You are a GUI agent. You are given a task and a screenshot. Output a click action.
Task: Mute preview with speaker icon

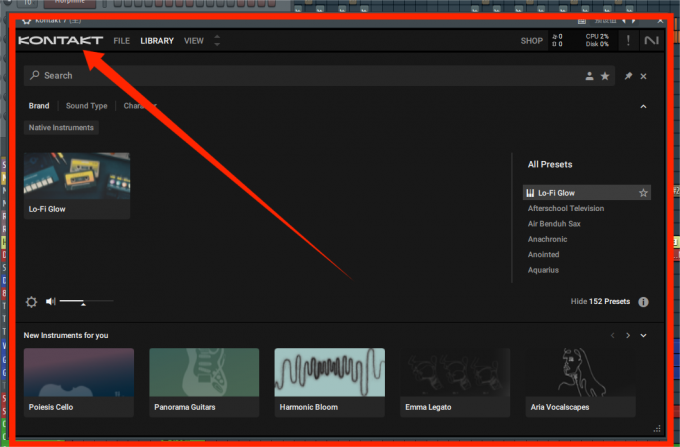pyautogui.click(x=51, y=301)
